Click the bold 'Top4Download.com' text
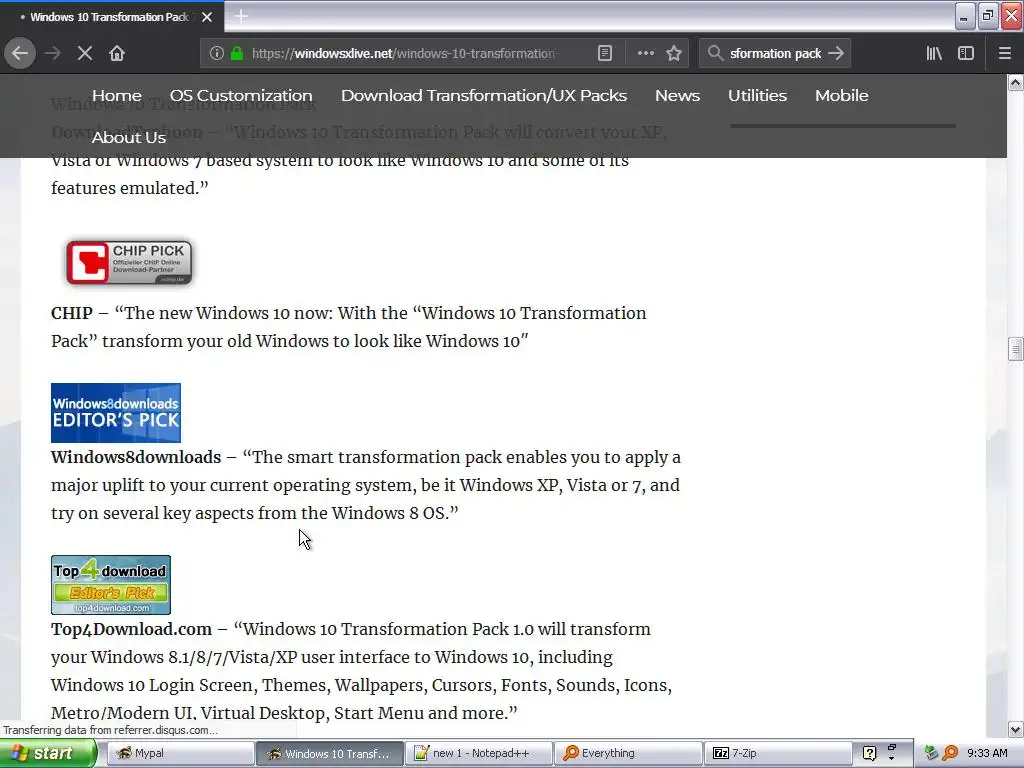This screenshot has width=1024, height=768. [x=131, y=629]
